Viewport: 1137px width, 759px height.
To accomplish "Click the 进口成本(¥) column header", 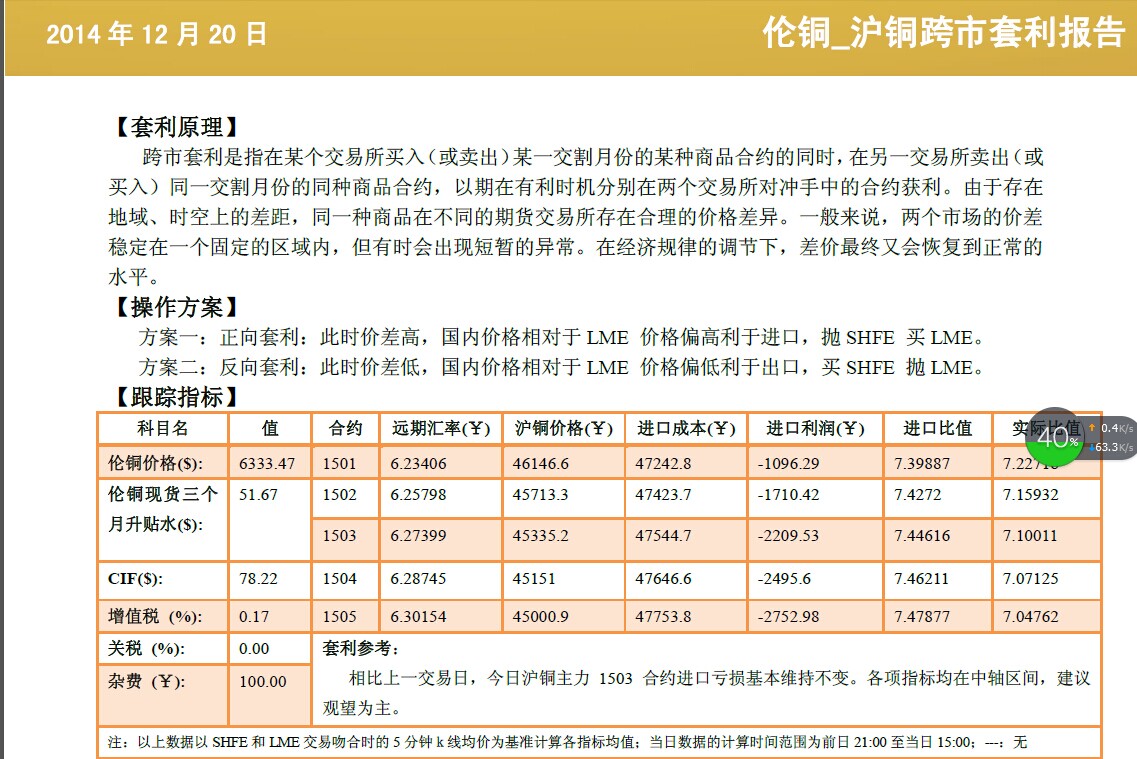I will click(x=686, y=428).
